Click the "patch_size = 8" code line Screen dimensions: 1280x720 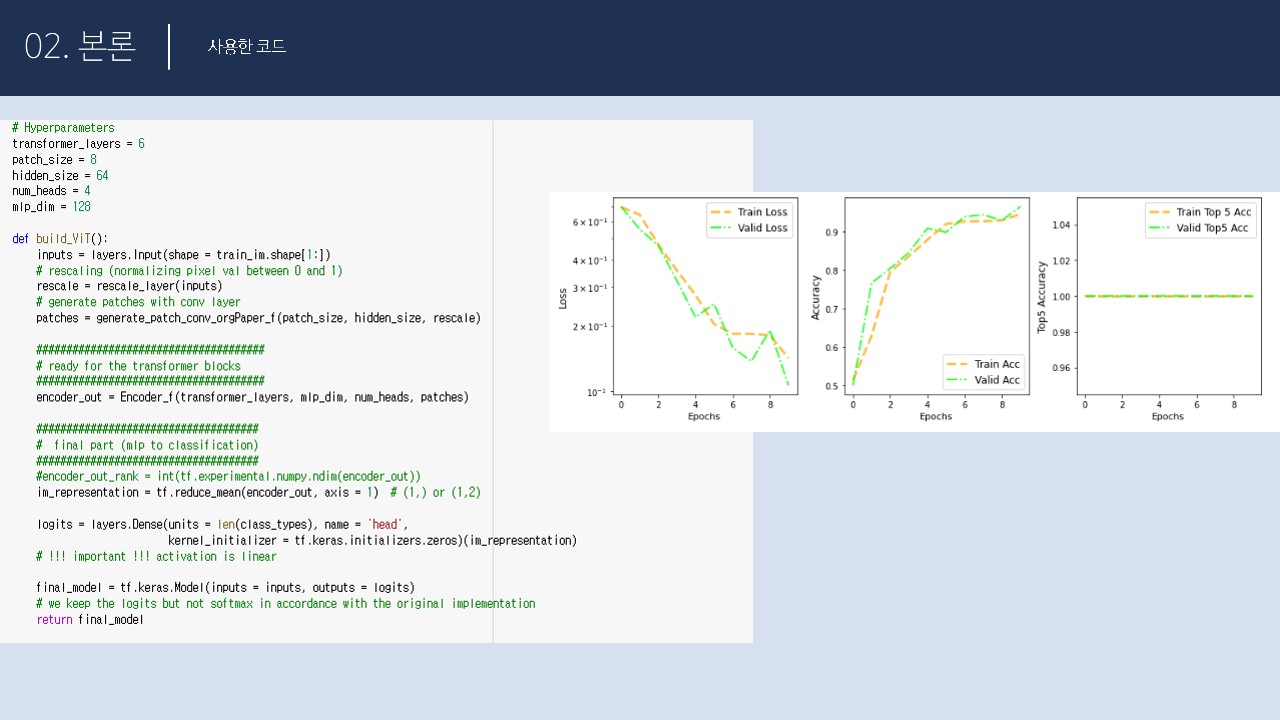[x=54, y=160]
